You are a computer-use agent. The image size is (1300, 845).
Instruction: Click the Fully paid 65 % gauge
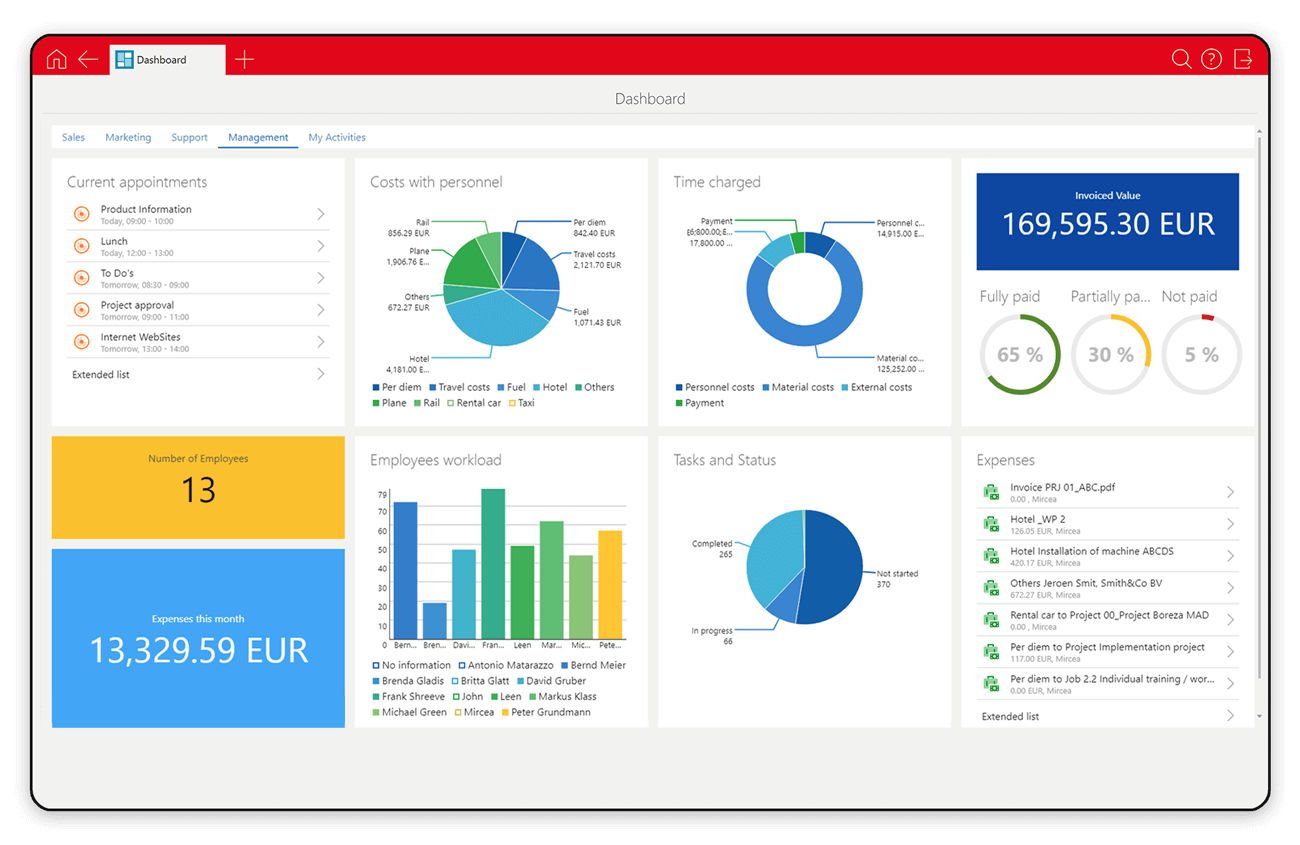click(x=1020, y=354)
